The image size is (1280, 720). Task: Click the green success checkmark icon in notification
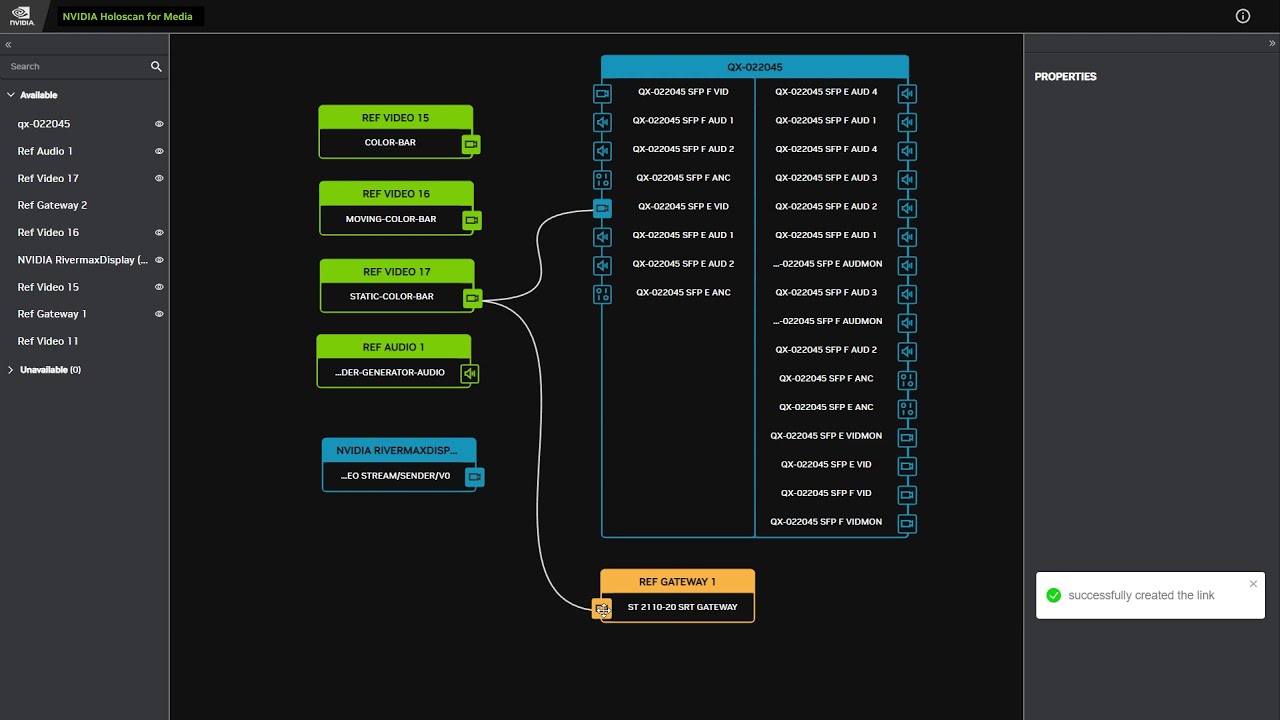point(1053,596)
